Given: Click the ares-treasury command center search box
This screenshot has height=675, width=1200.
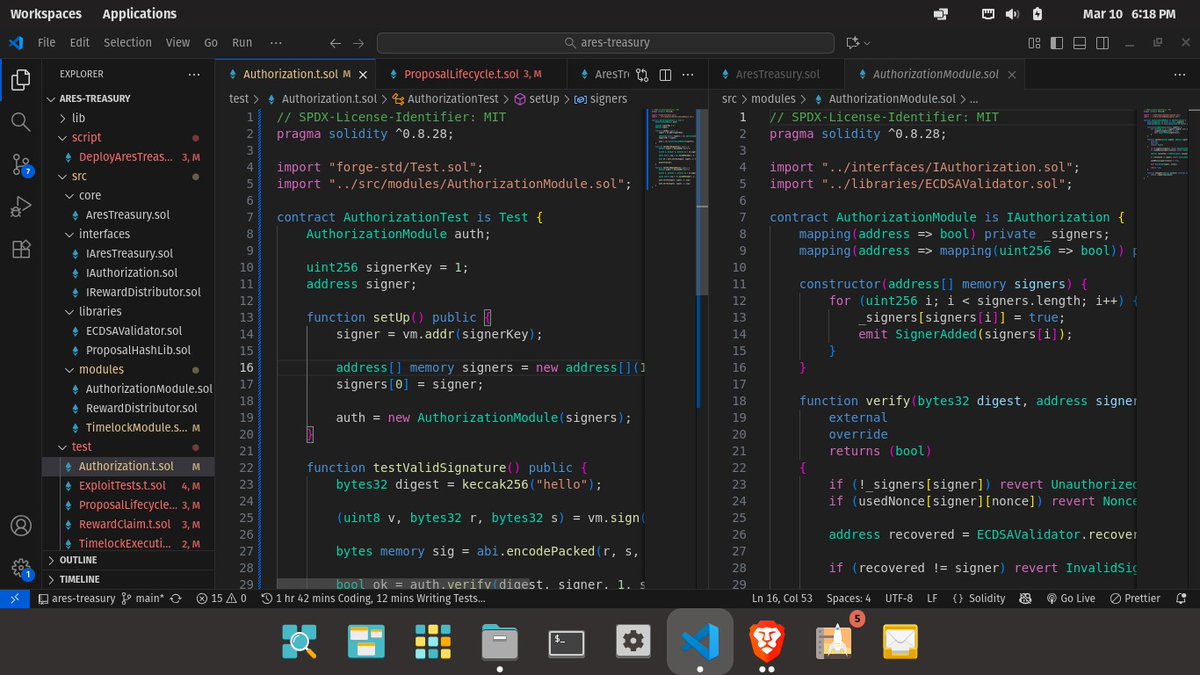Looking at the screenshot, I should tap(607, 43).
